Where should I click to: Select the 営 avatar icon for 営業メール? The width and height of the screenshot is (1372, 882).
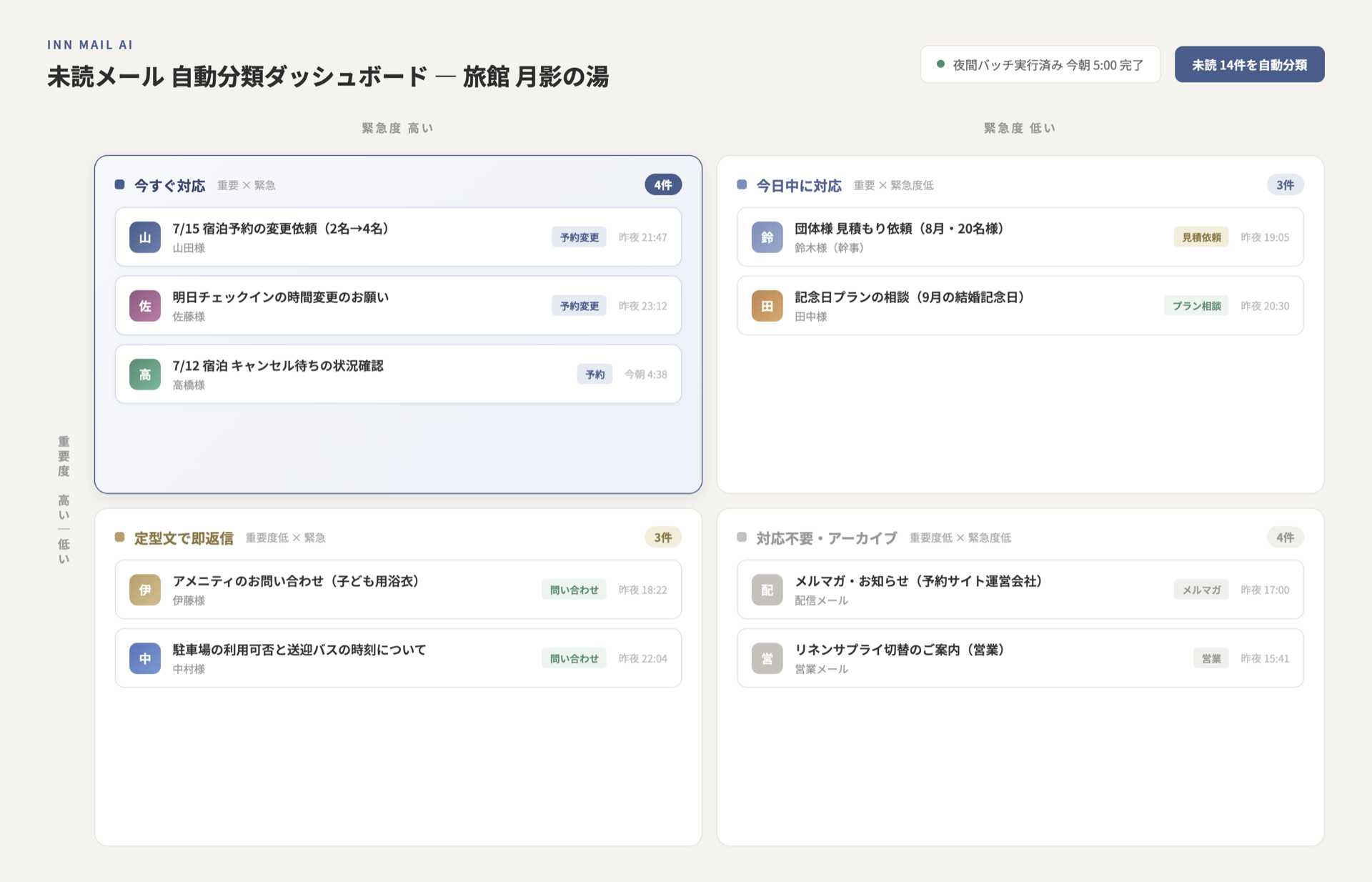[767, 658]
